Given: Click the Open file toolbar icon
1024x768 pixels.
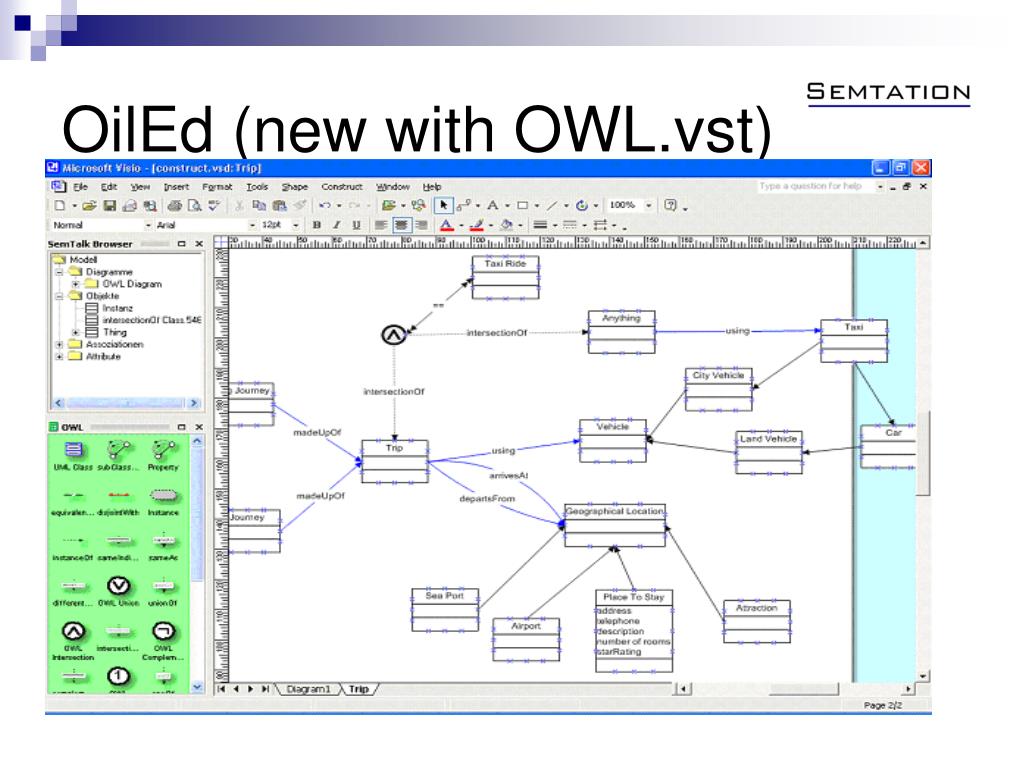Looking at the screenshot, I should pyautogui.click(x=89, y=206).
